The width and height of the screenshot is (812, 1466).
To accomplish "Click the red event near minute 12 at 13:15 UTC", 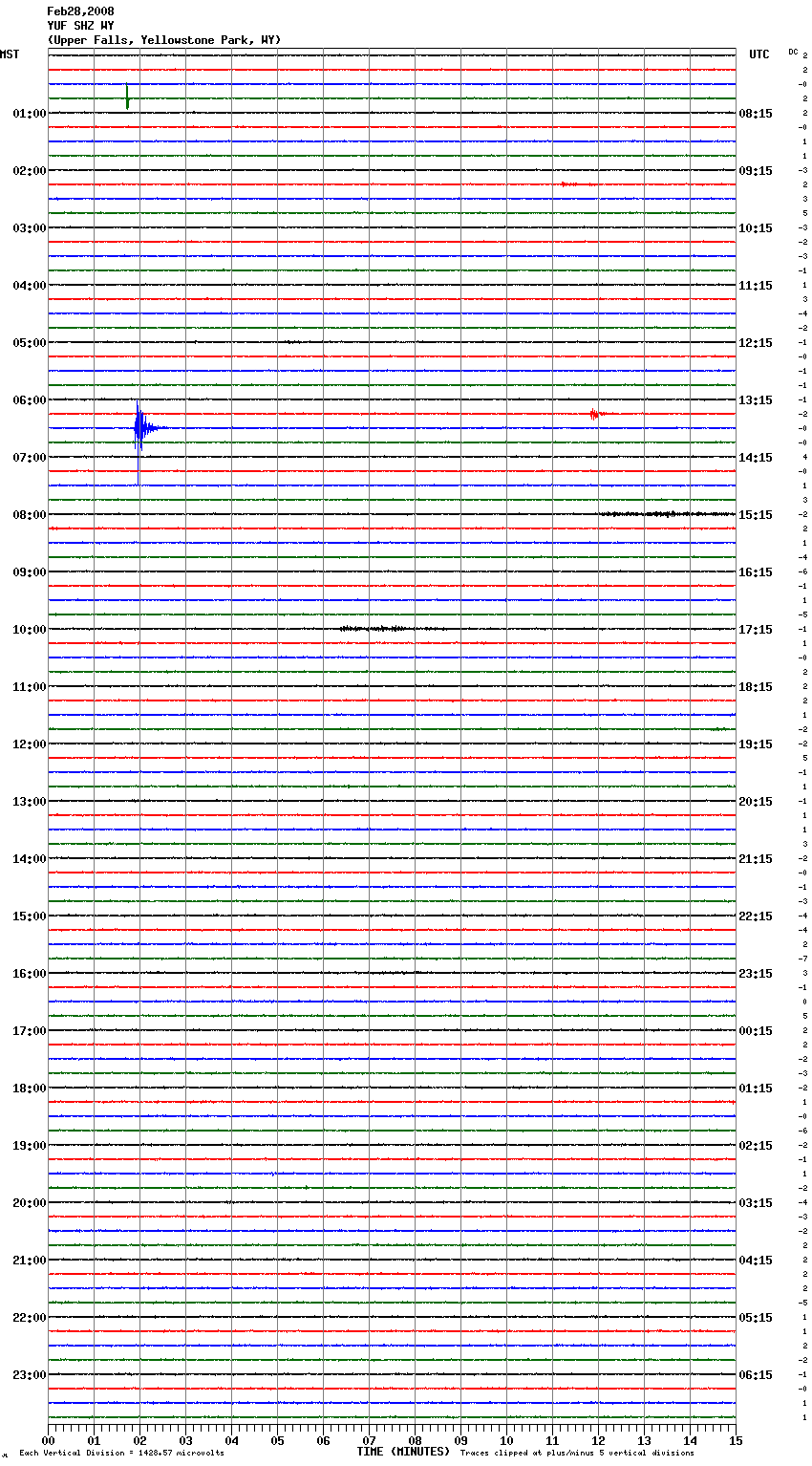I will coord(596,414).
